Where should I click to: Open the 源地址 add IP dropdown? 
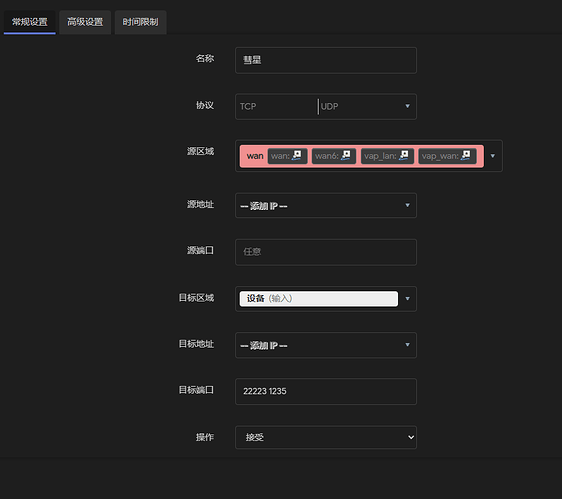point(326,205)
